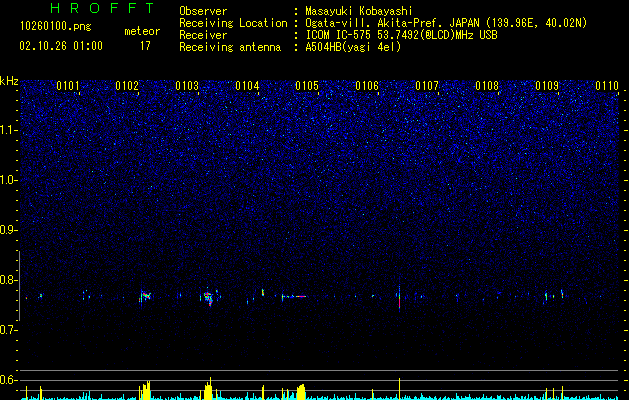The height and width of the screenshot is (400, 629).
Task: Click the ICOM IC-575 receiver details
Action: click(401, 35)
